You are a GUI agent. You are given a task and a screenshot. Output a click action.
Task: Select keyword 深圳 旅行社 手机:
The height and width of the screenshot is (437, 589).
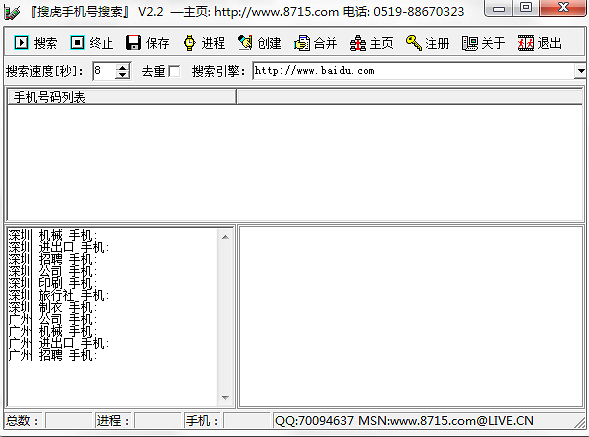59,295
